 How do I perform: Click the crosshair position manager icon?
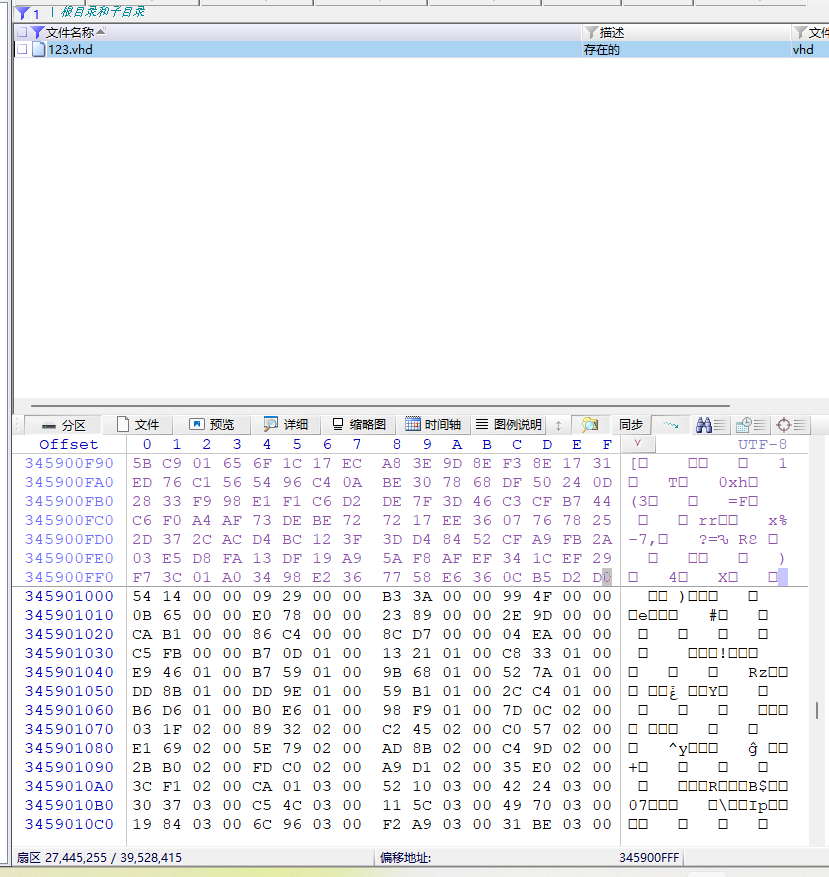point(790,425)
